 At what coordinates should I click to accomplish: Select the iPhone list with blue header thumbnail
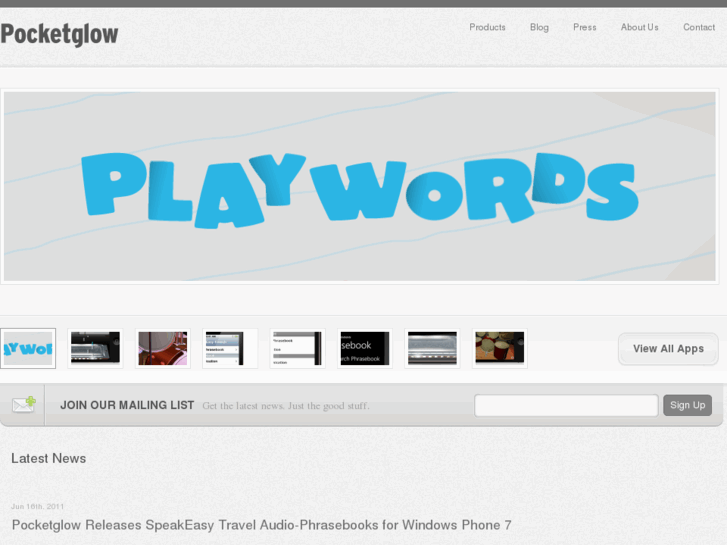pos(230,348)
